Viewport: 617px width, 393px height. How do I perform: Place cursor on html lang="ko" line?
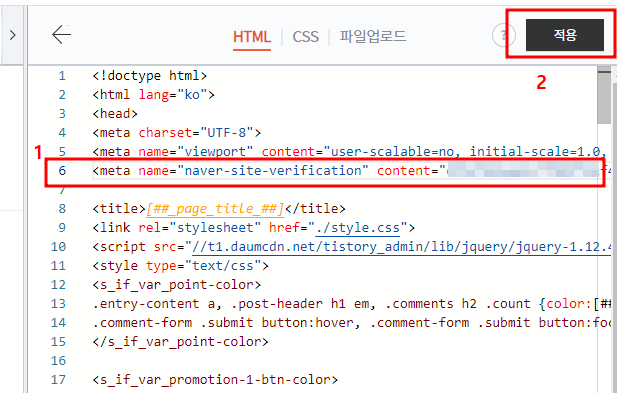(153, 95)
